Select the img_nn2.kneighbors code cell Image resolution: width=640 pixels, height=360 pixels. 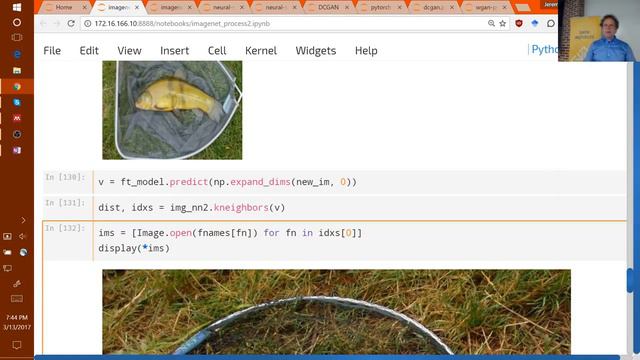360,207
